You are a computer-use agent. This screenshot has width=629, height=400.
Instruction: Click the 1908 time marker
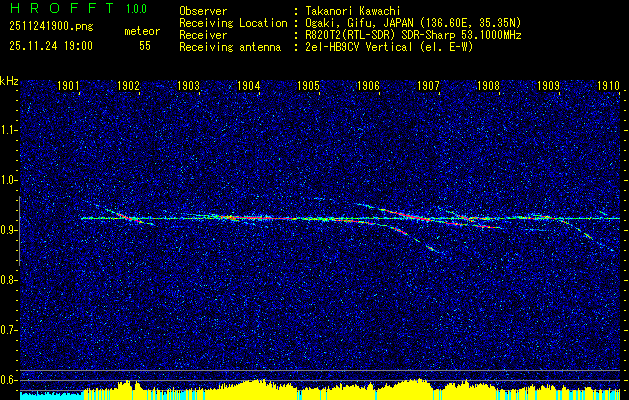point(489,85)
